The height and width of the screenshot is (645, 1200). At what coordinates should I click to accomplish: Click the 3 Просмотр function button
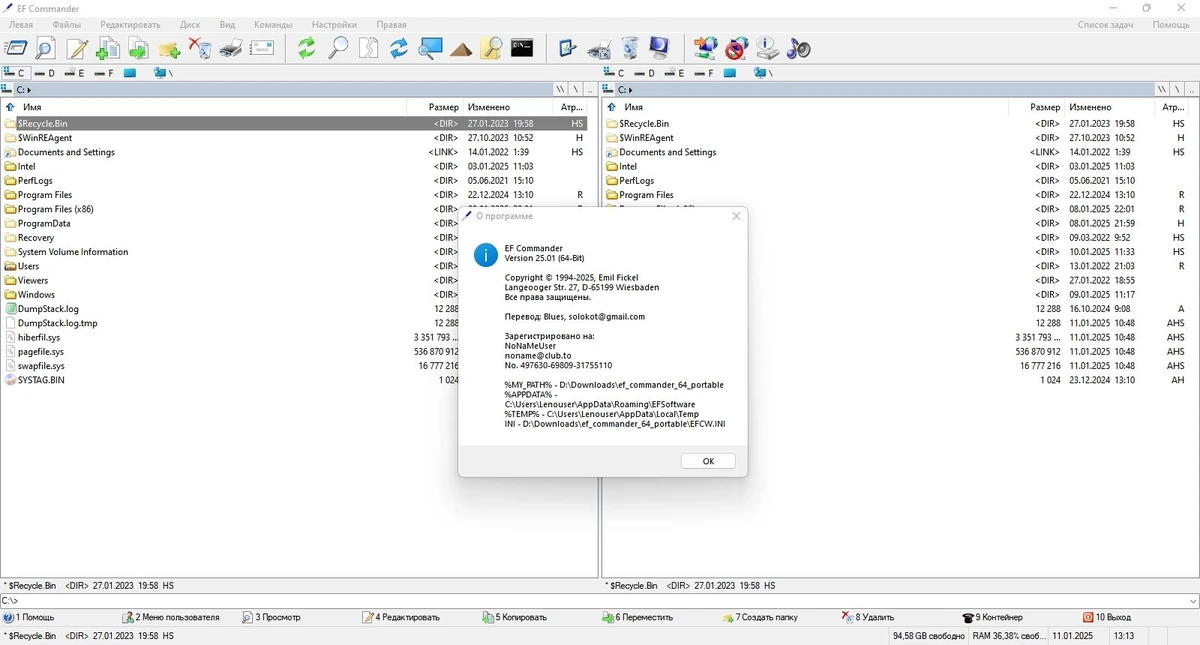pos(271,617)
